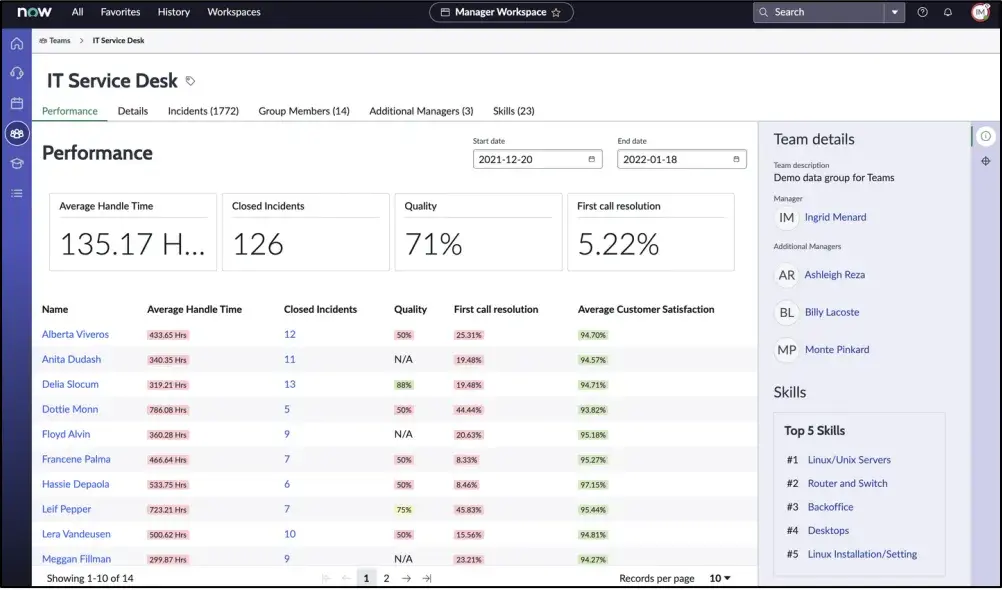Expand the search options dropdown arrow
Screen dimensions: 1002x590
click(x=893, y=12)
